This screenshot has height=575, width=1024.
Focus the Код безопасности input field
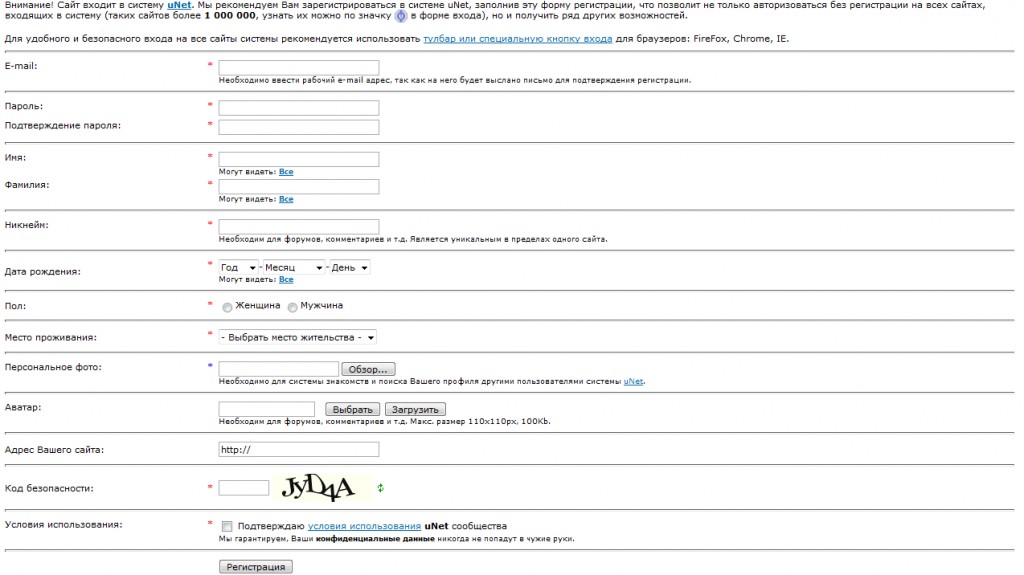click(x=244, y=487)
